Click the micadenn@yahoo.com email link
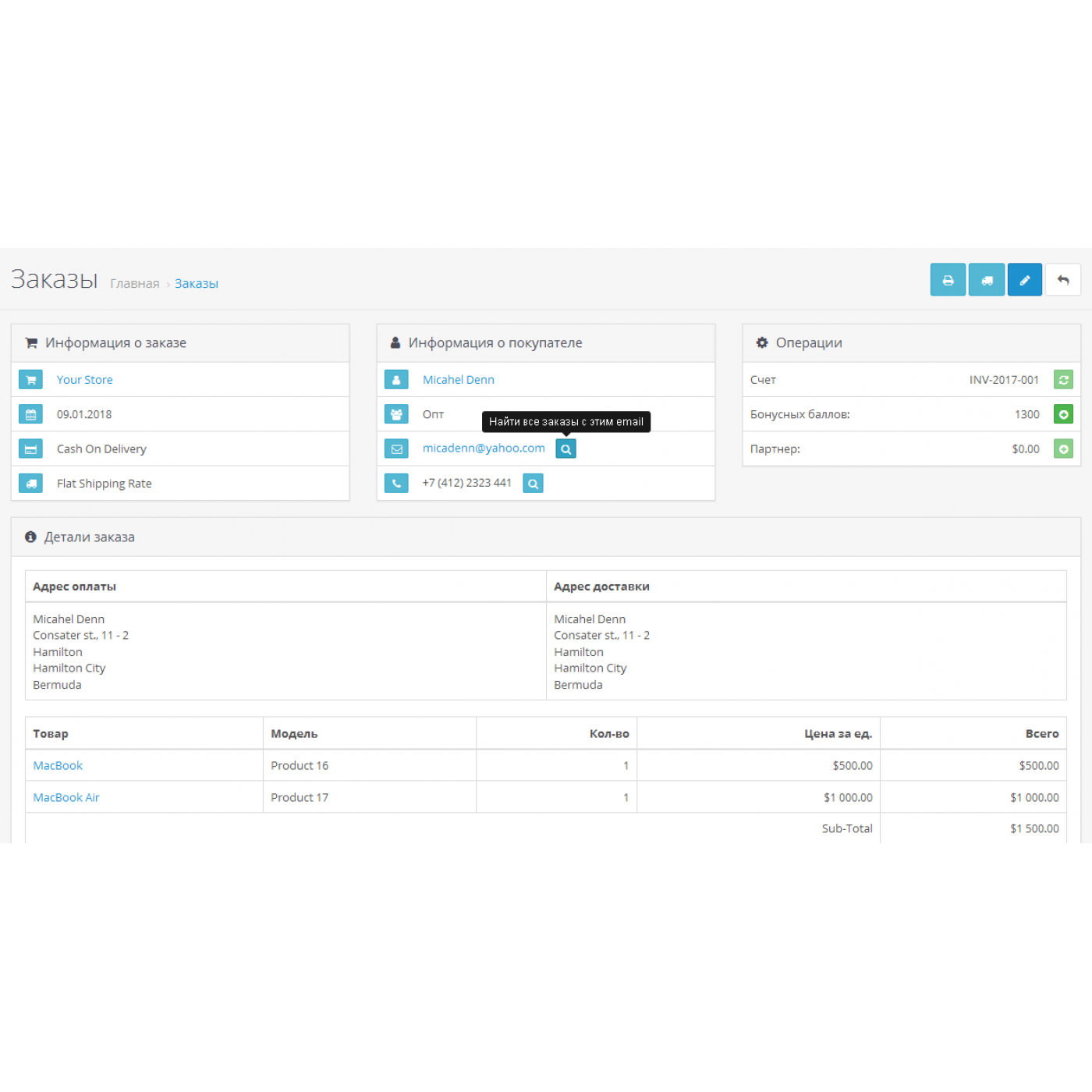The image size is (1092, 1092). [484, 448]
